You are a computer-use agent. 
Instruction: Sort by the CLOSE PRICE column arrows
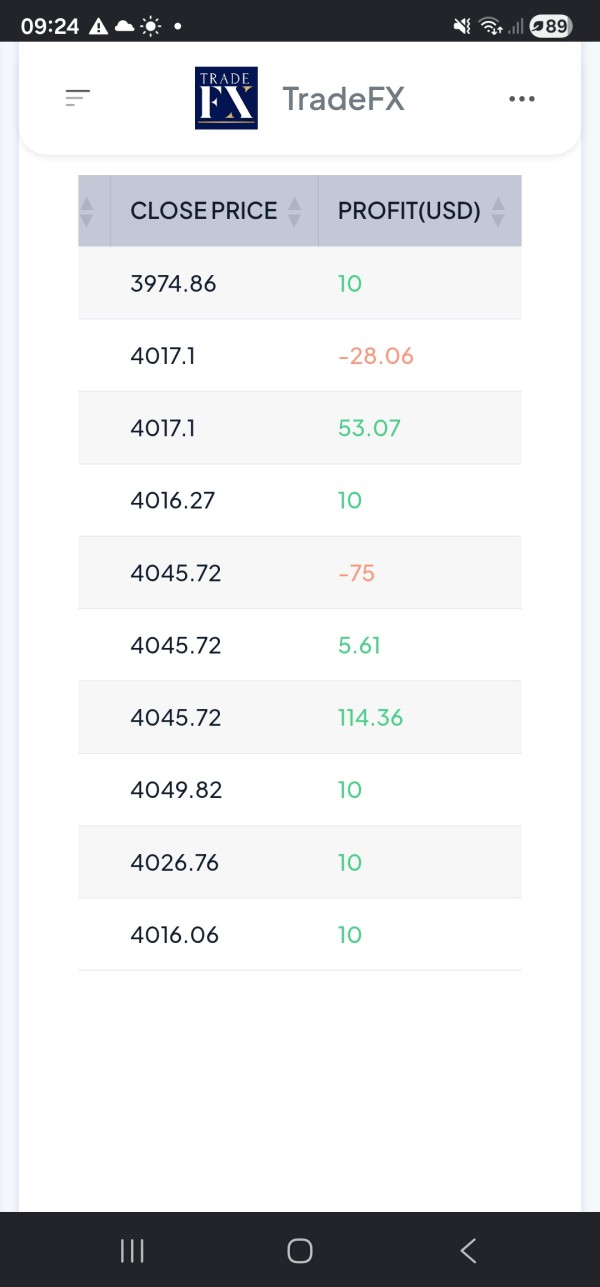click(294, 211)
